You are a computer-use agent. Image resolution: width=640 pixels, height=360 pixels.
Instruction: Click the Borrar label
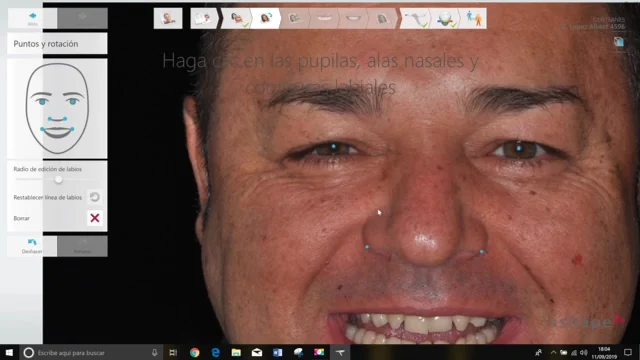(x=22, y=218)
